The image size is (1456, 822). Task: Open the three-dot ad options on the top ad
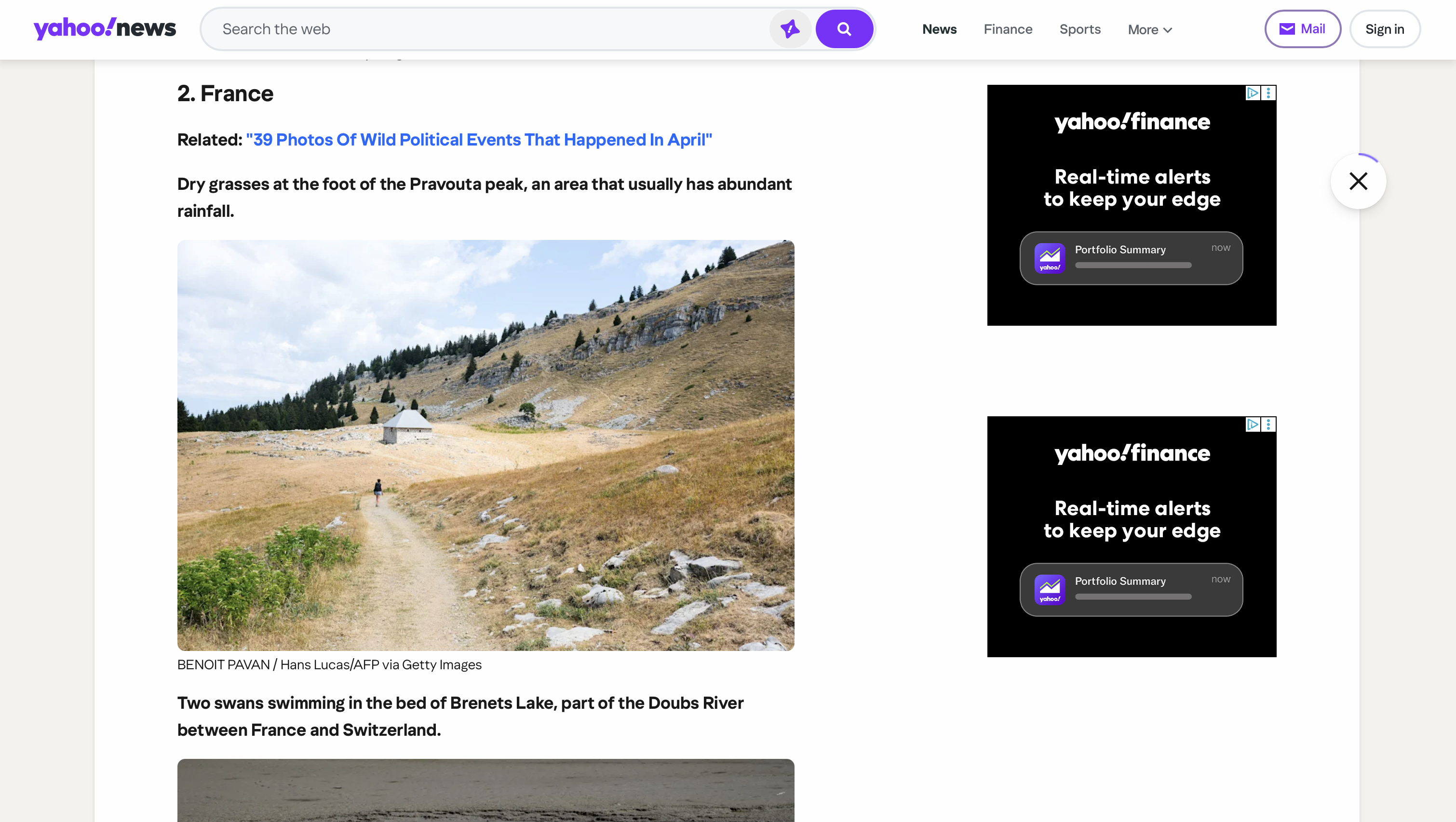click(x=1268, y=93)
